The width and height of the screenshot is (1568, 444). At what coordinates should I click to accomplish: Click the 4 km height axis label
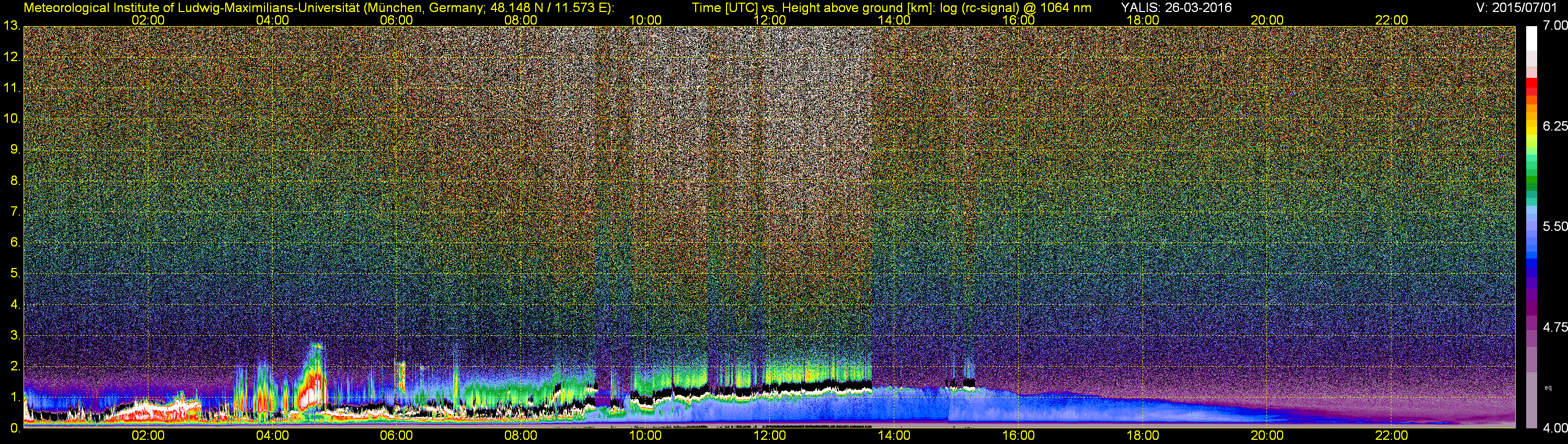coord(15,305)
